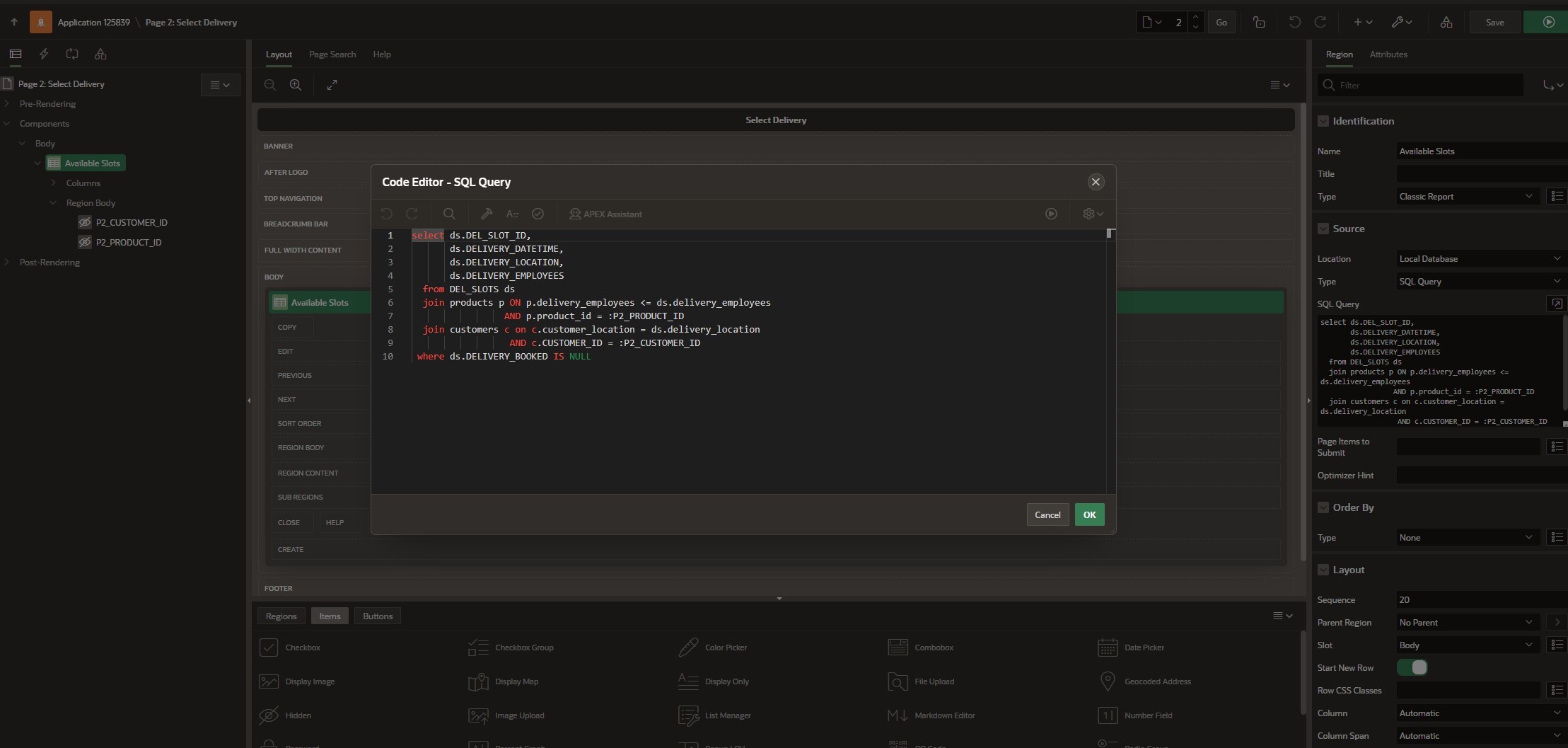Open the Processing tab icon

pos(72,54)
